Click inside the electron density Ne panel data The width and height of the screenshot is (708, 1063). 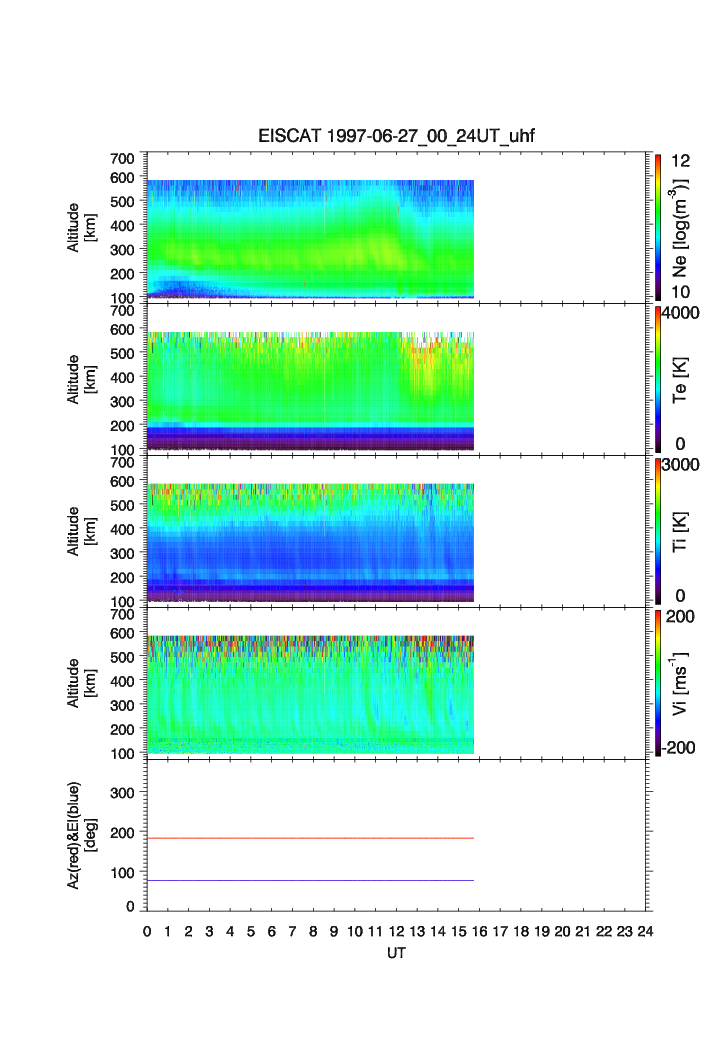pyautogui.click(x=311, y=239)
